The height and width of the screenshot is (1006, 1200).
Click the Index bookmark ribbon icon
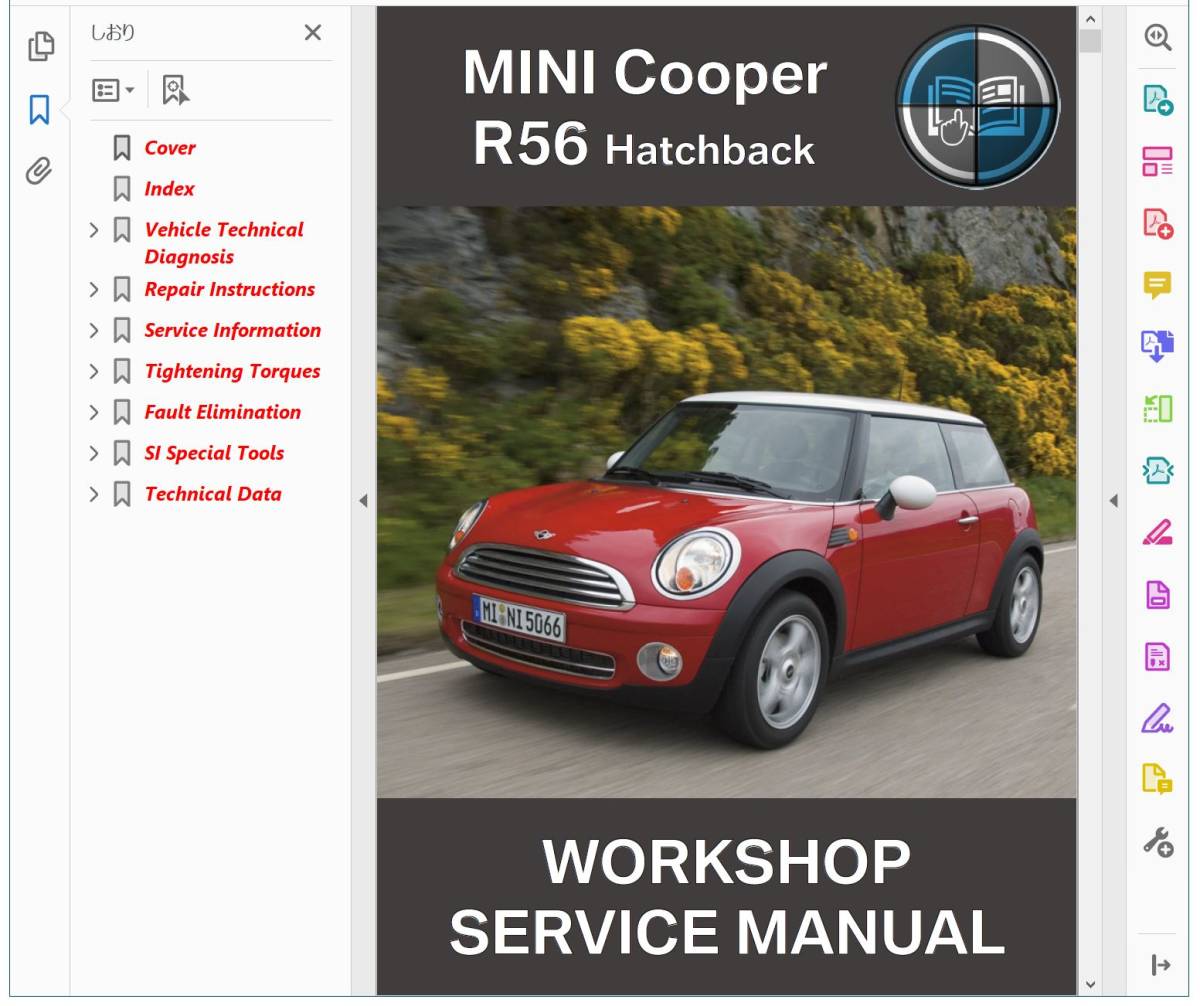[122, 189]
